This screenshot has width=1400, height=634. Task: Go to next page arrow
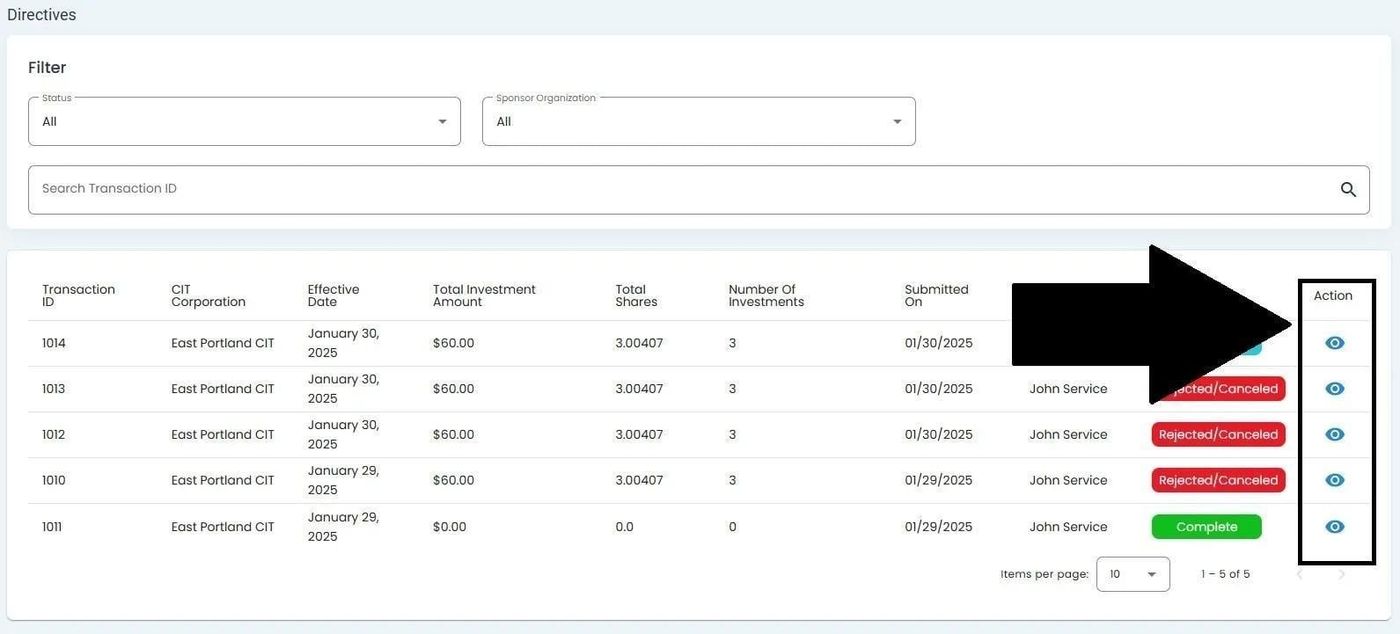click(1342, 575)
